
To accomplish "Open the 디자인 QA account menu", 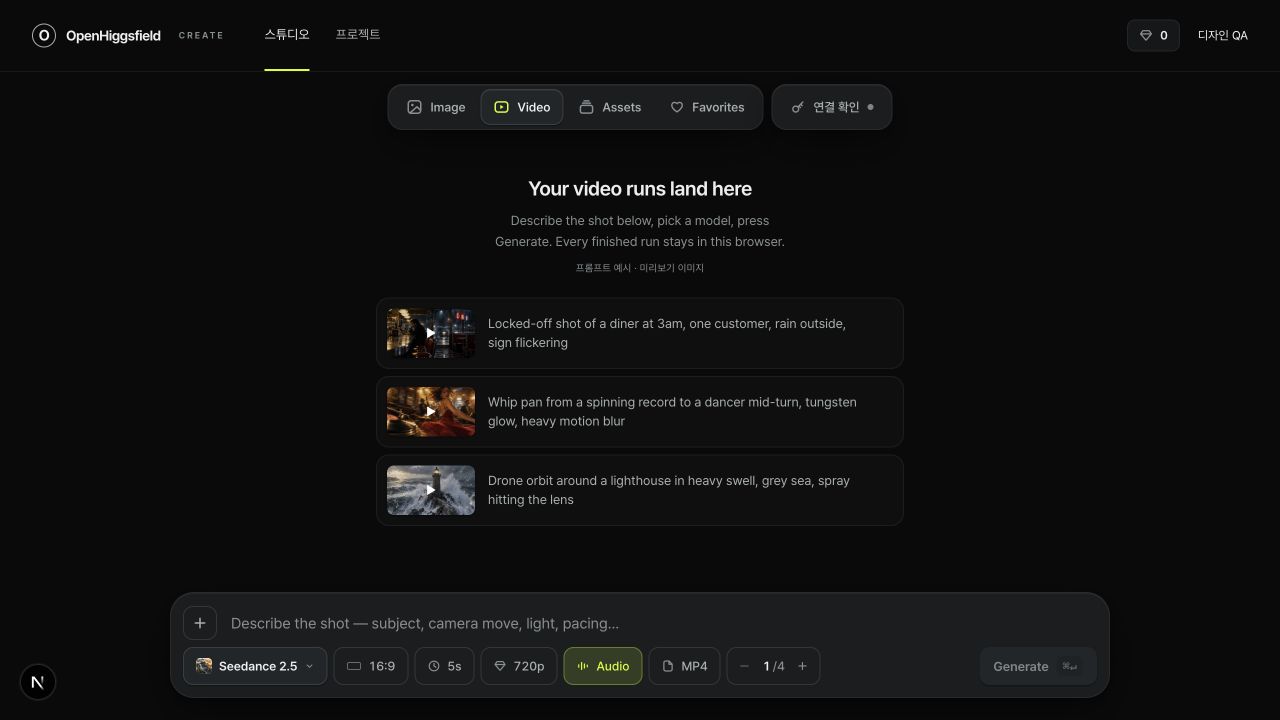I will pos(1223,35).
